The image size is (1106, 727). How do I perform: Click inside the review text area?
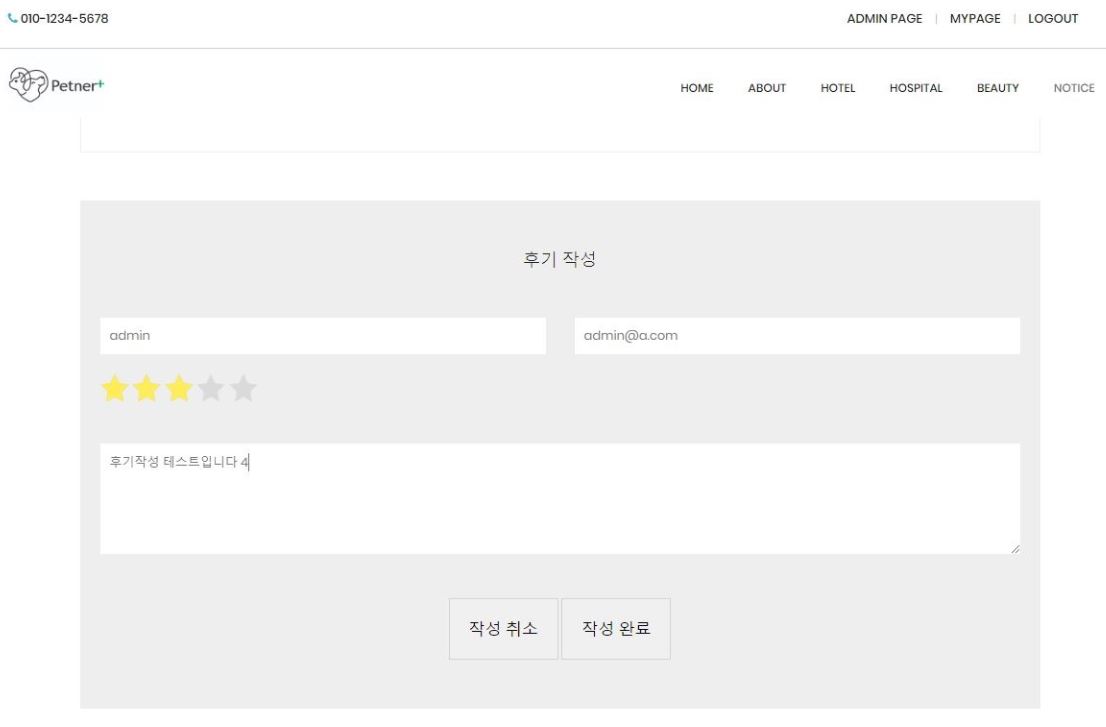(x=560, y=499)
